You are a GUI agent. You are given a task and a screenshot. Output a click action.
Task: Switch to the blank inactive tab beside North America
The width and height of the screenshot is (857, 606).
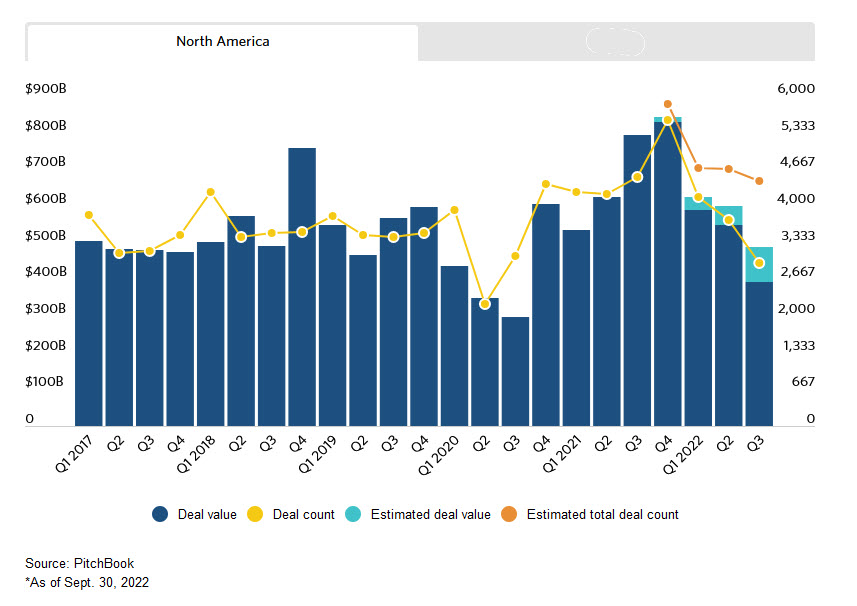pyautogui.click(x=615, y=42)
